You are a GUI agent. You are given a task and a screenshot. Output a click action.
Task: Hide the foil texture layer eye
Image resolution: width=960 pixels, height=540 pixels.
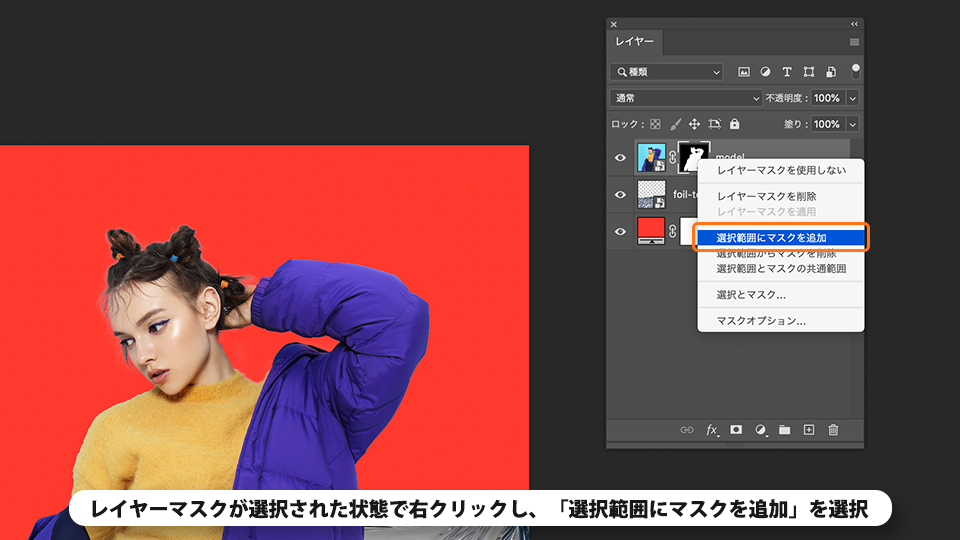620,195
